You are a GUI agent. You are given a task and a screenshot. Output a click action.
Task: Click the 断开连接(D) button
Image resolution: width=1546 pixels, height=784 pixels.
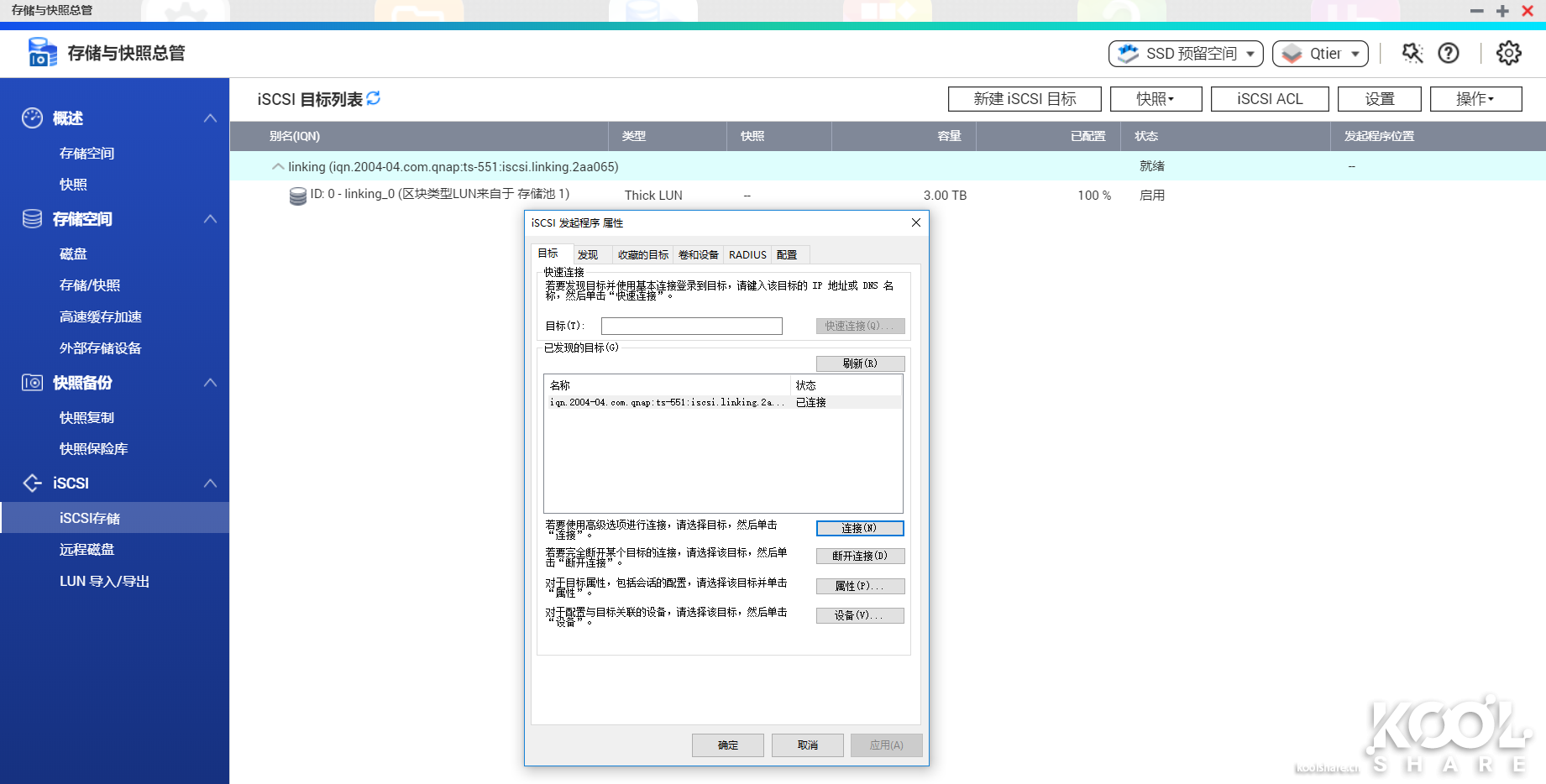coord(860,556)
